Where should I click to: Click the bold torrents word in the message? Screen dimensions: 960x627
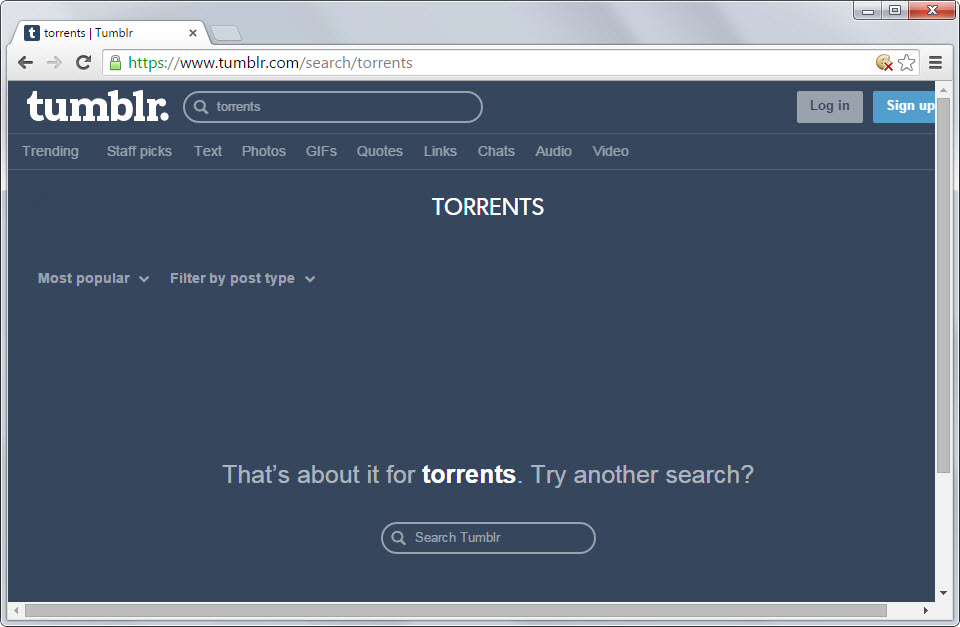coord(469,475)
